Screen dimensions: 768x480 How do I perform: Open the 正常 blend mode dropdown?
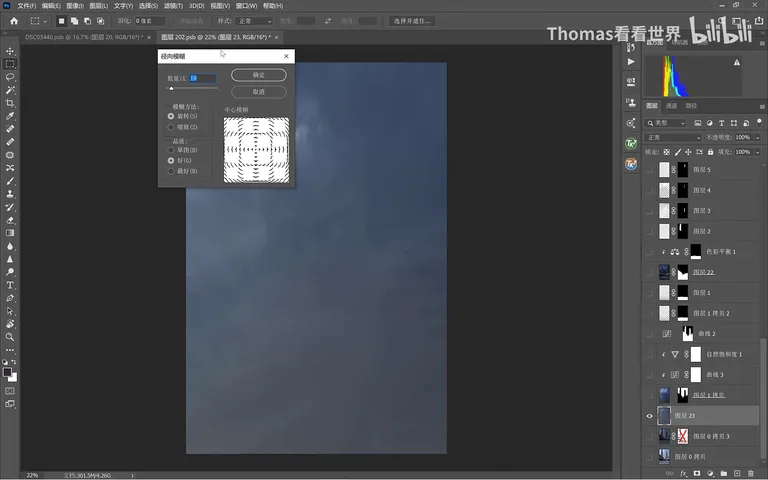pyautogui.click(x=673, y=138)
